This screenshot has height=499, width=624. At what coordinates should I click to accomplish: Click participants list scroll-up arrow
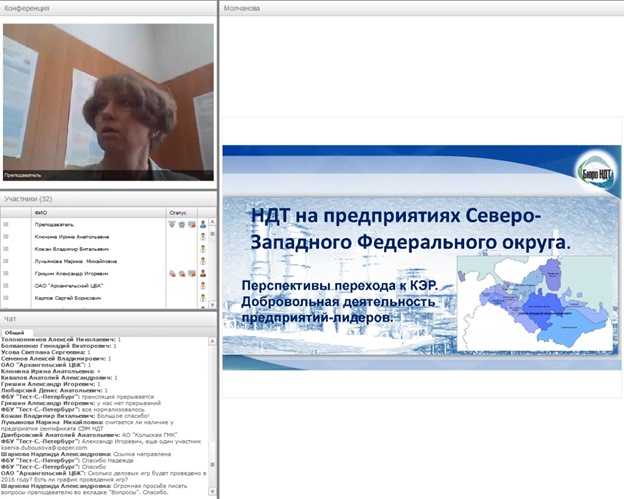pyautogui.click(x=213, y=222)
